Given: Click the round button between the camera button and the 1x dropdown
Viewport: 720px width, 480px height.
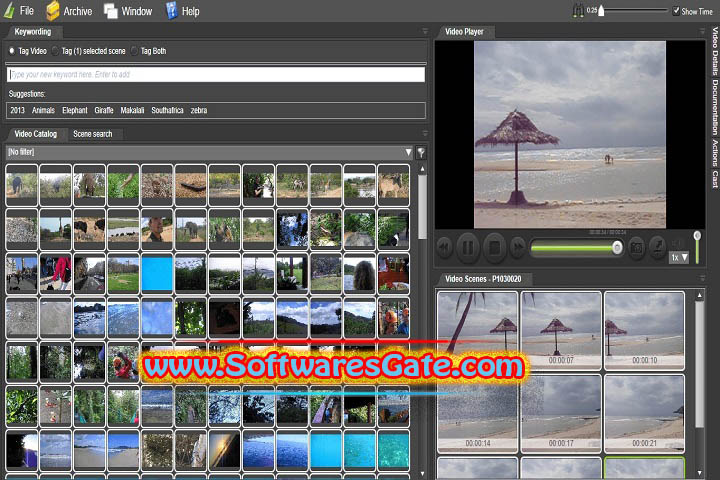Looking at the screenshot, I should (x=657, y=248).
